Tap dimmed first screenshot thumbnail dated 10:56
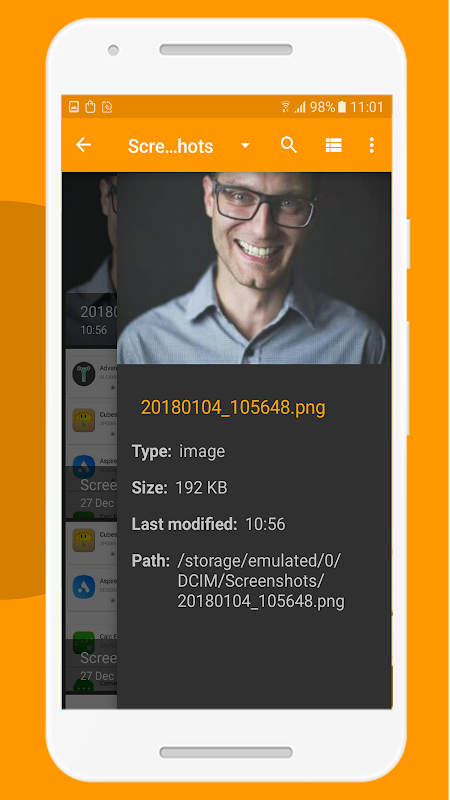The image size is (450, 800). [90, 259]
